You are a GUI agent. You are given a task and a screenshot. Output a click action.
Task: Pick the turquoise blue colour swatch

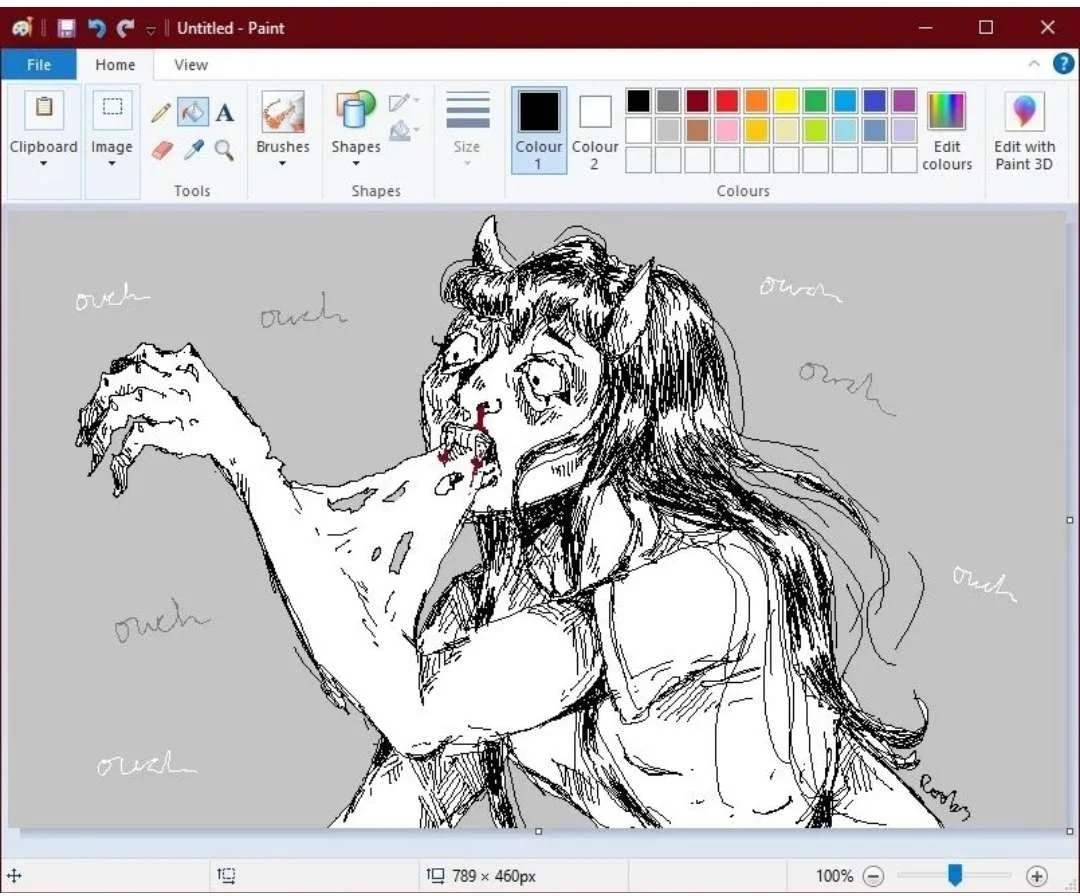845,101
